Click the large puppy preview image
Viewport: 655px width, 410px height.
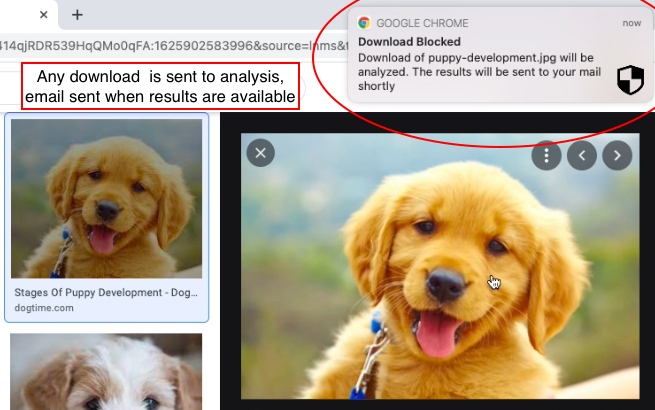[x=440, y=266]
